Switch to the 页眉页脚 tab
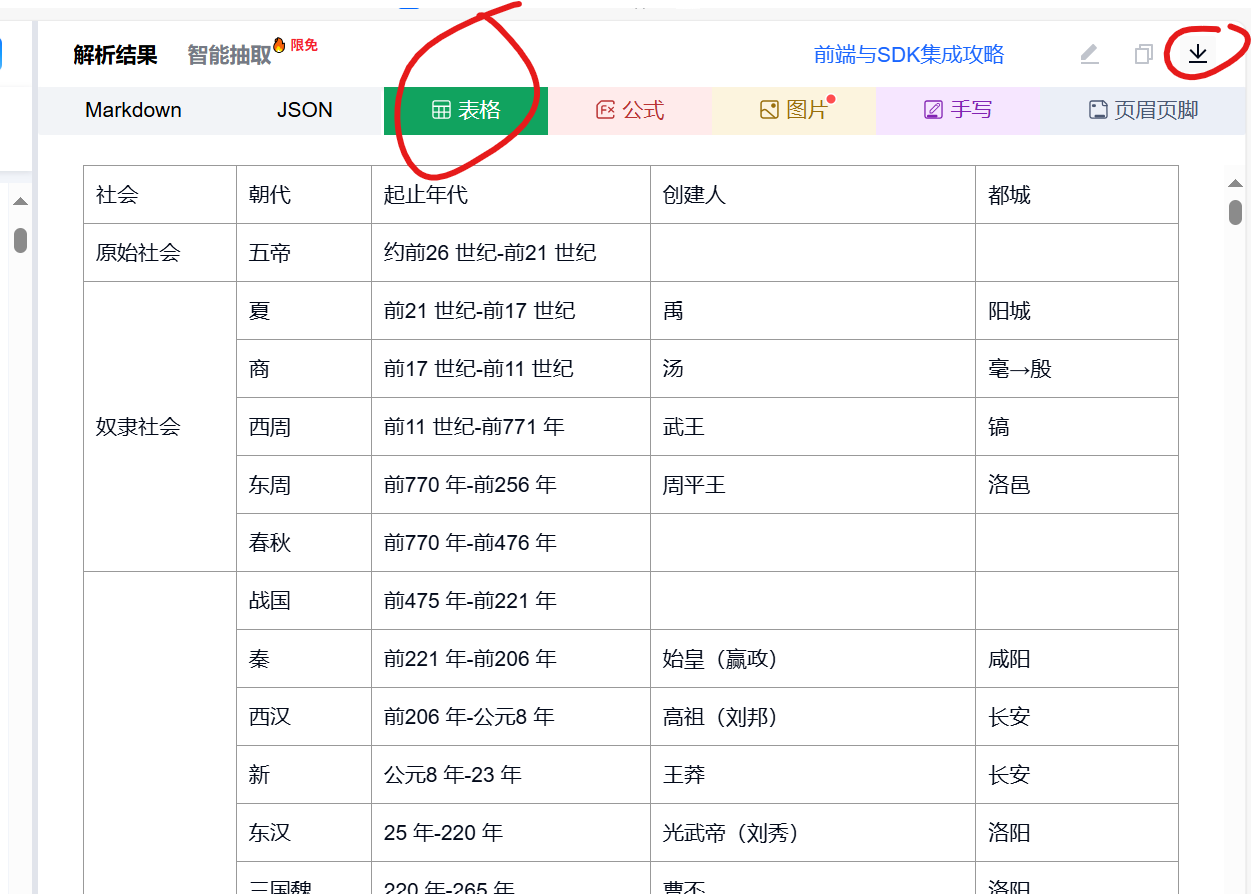This screenshot has width=1255, height=894. pyautogui.click(x=1143, y=110)
